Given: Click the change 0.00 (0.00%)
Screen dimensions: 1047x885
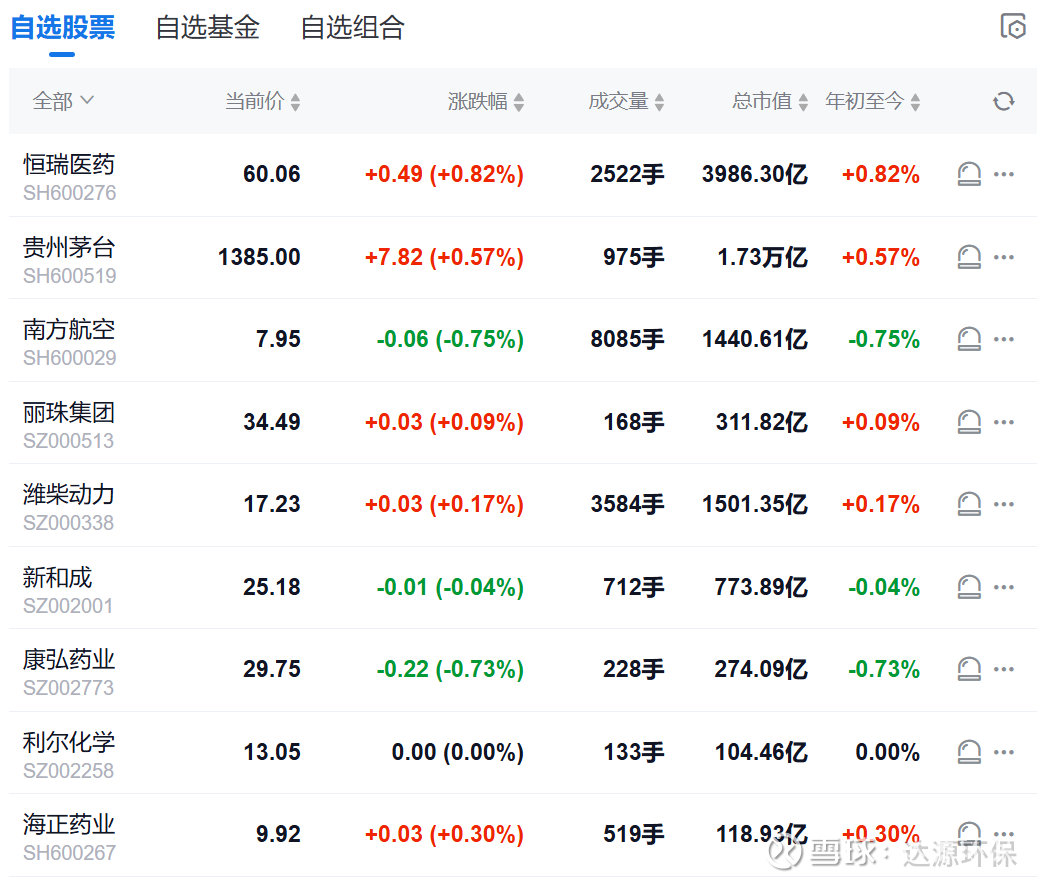Looking at the screenshot, I should coord(457,752).
